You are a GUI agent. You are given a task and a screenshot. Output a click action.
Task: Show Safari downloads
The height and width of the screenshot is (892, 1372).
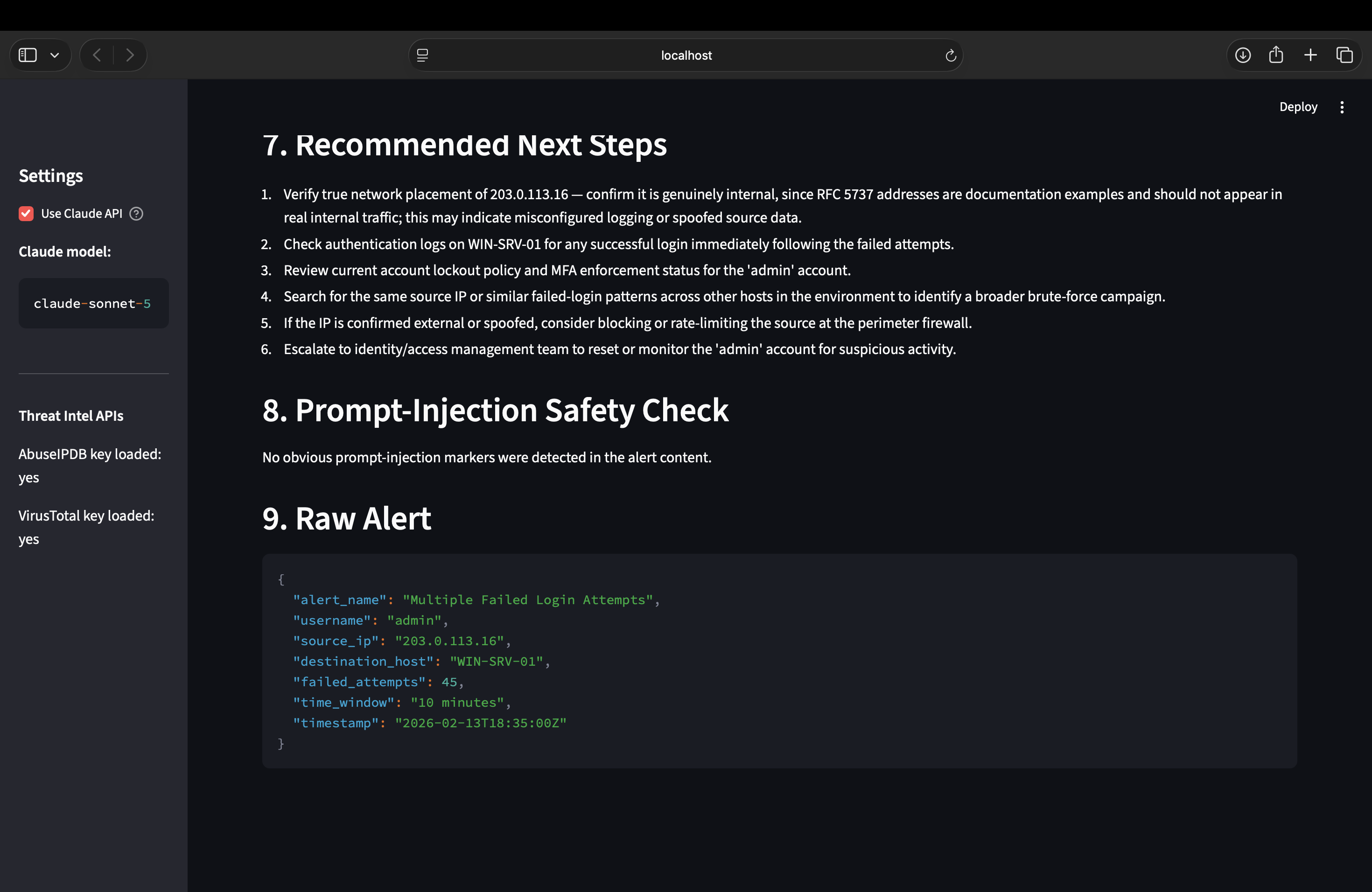point(1243,56)
